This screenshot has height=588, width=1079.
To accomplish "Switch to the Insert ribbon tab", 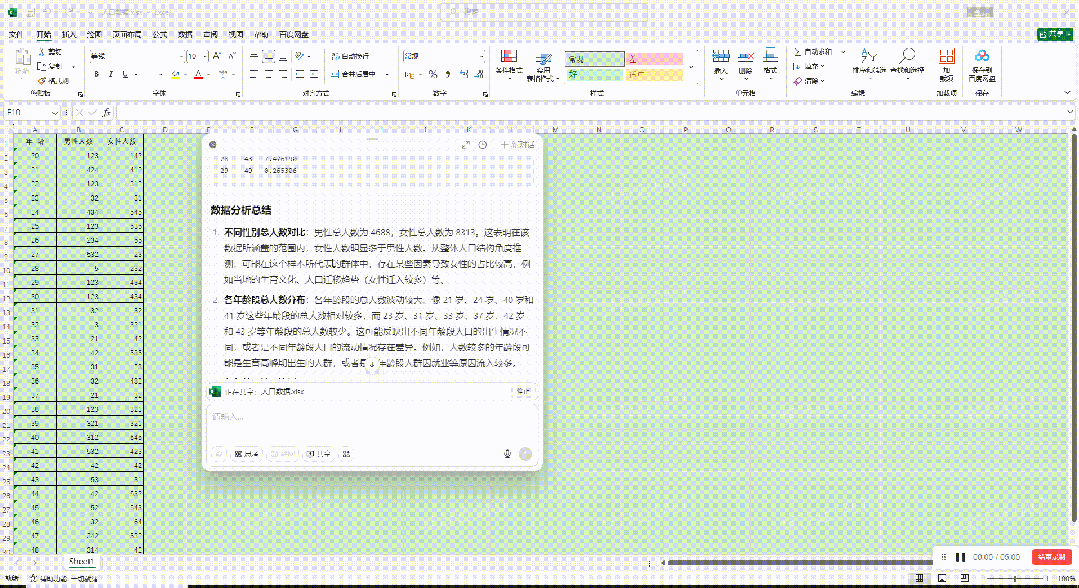I will click(69, 34).
